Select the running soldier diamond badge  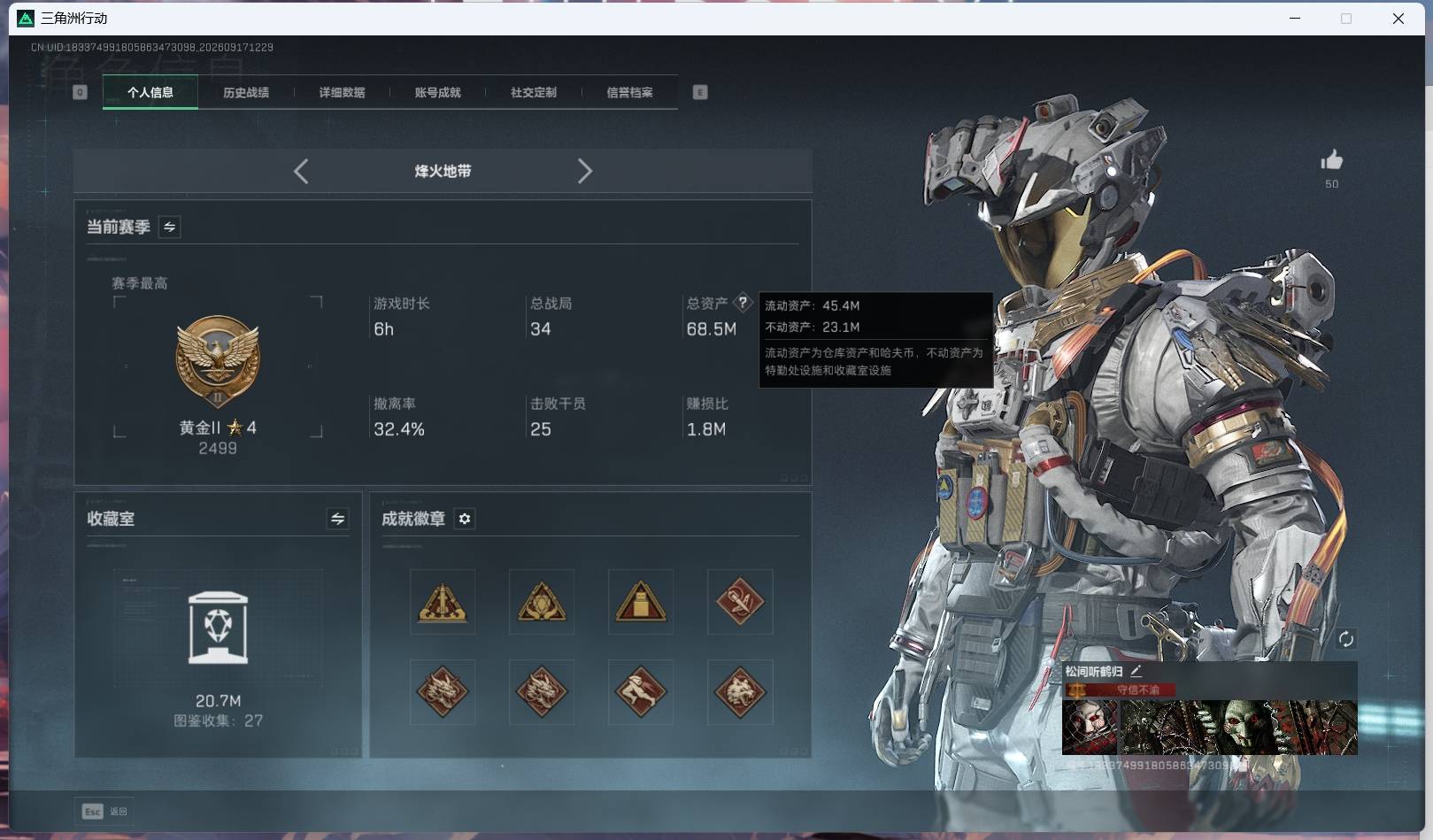(x=641, y=691)
